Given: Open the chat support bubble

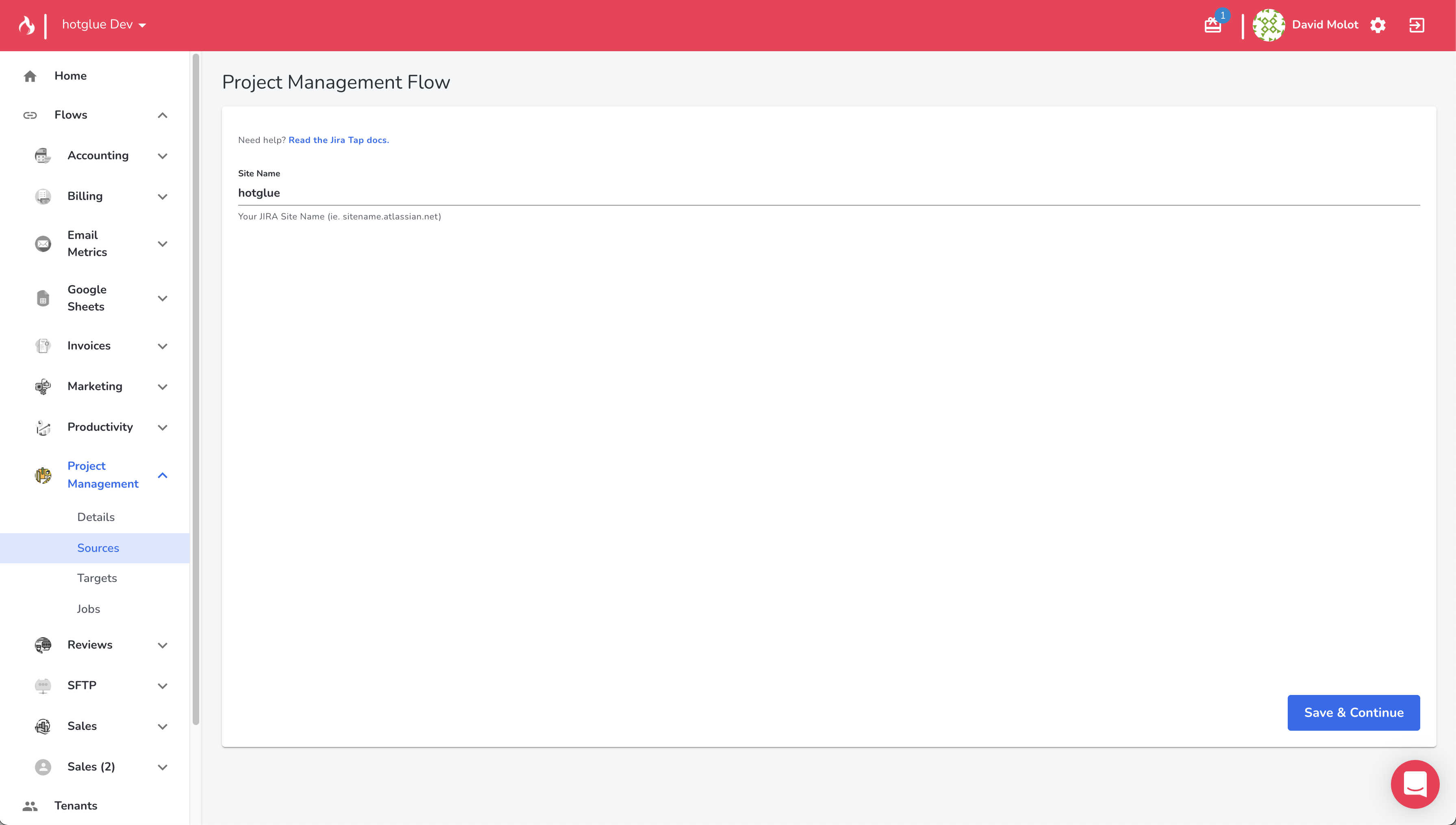Looking at the screenshot, I should click(1415, 784).
